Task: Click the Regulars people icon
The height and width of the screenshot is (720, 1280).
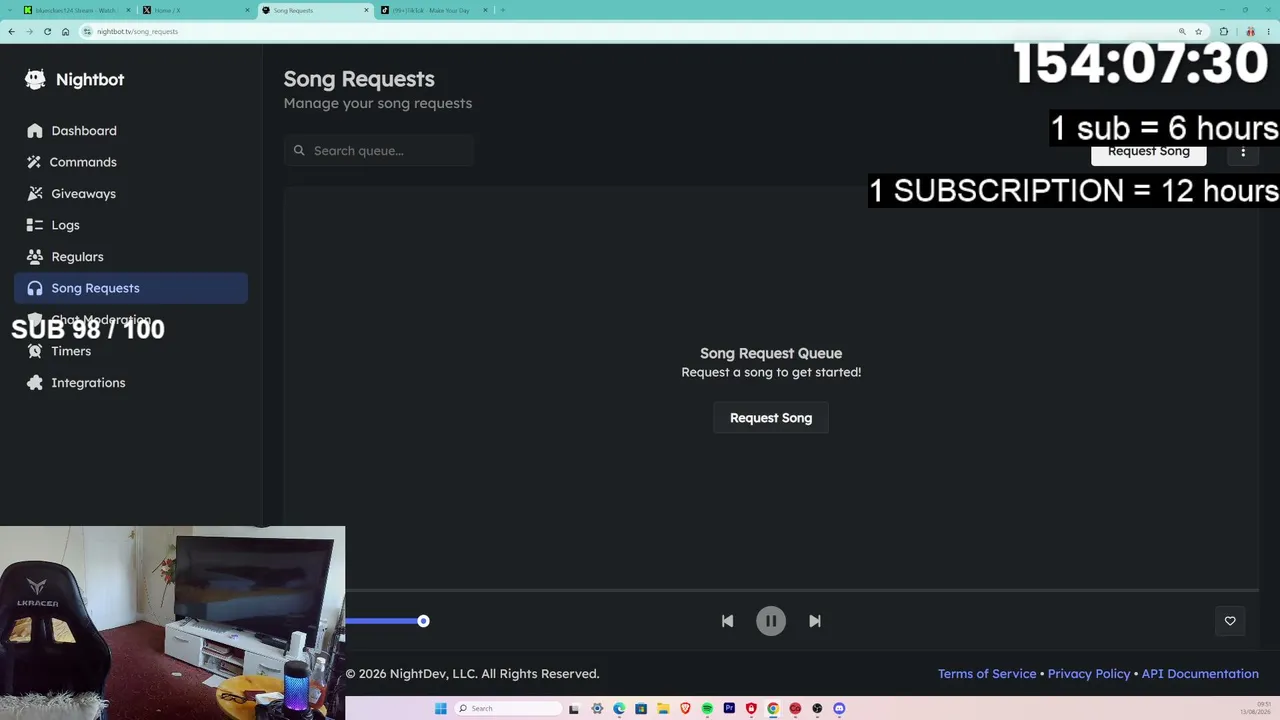Action: (x=35, y=257)
